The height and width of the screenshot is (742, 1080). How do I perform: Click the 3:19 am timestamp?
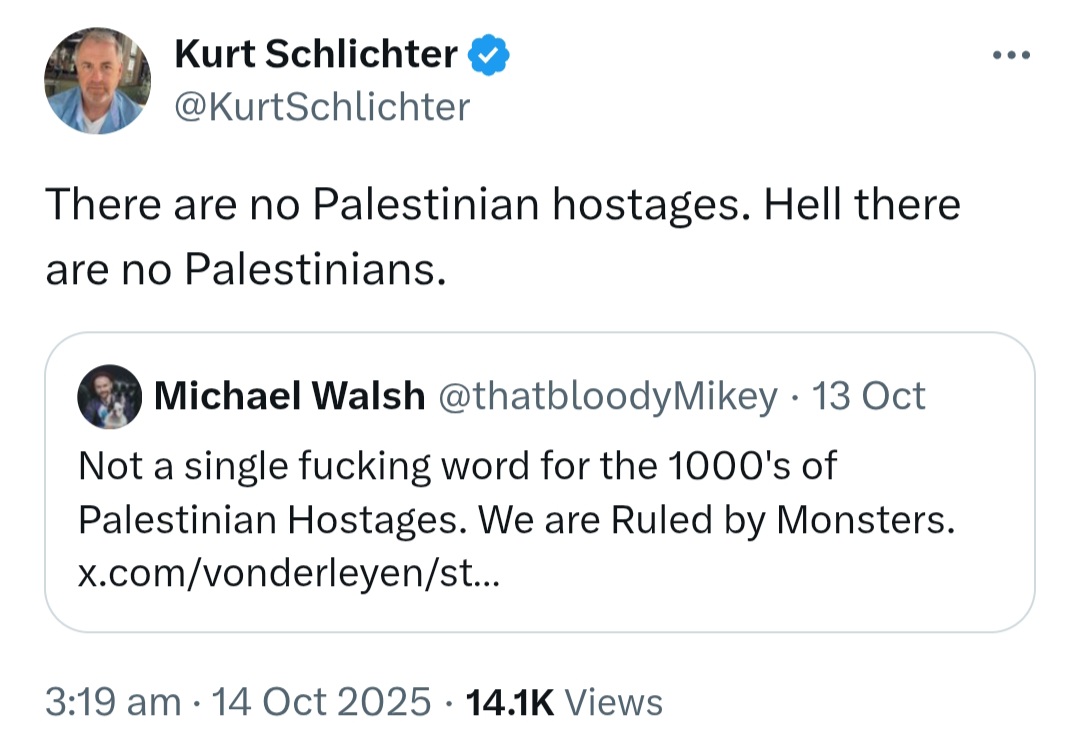click(x=113, y=701)
